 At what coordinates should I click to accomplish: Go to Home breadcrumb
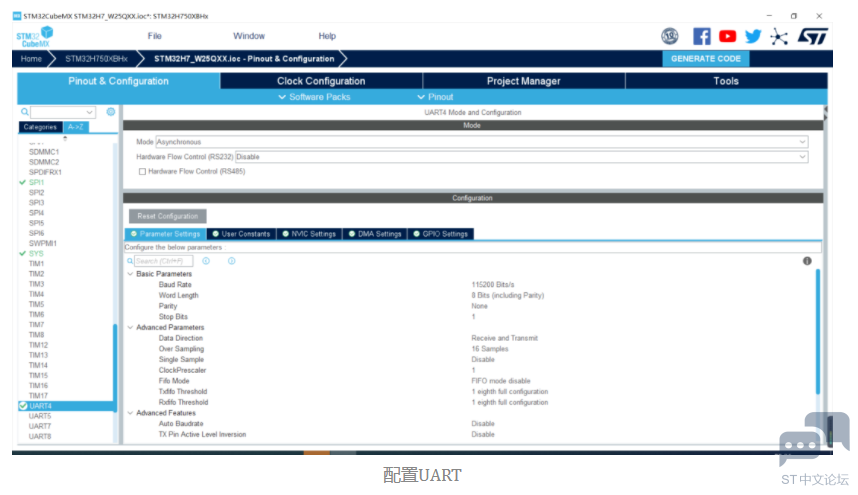(31, 59)
